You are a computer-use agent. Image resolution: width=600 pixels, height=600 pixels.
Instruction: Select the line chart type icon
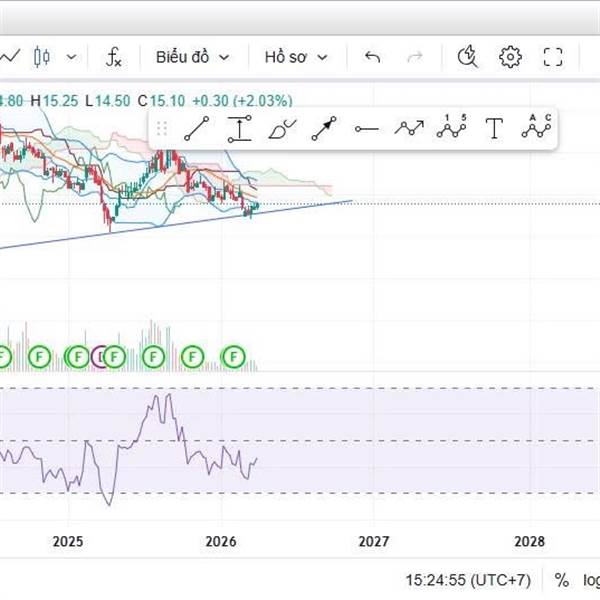tap(9, 57)
